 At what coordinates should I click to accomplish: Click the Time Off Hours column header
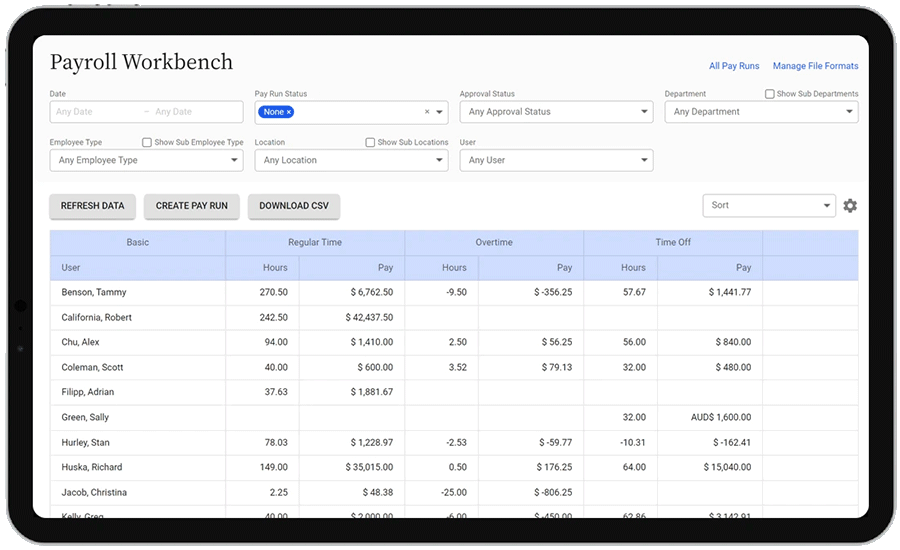click(x=620, y=268)
